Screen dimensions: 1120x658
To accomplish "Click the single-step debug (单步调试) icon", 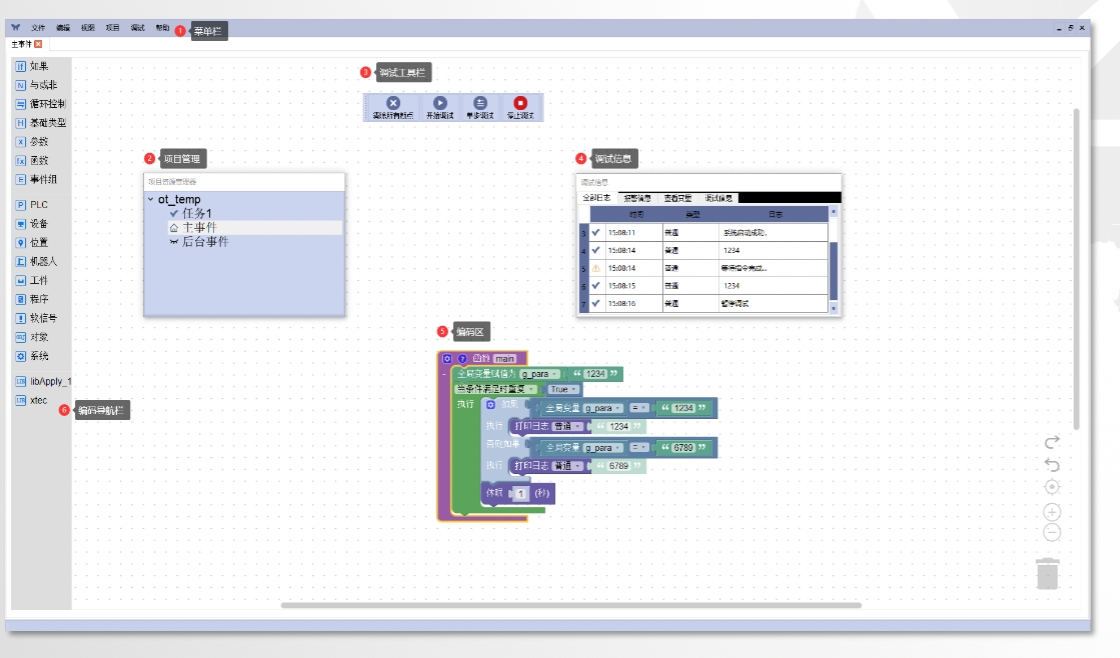I will pos(480,103).
